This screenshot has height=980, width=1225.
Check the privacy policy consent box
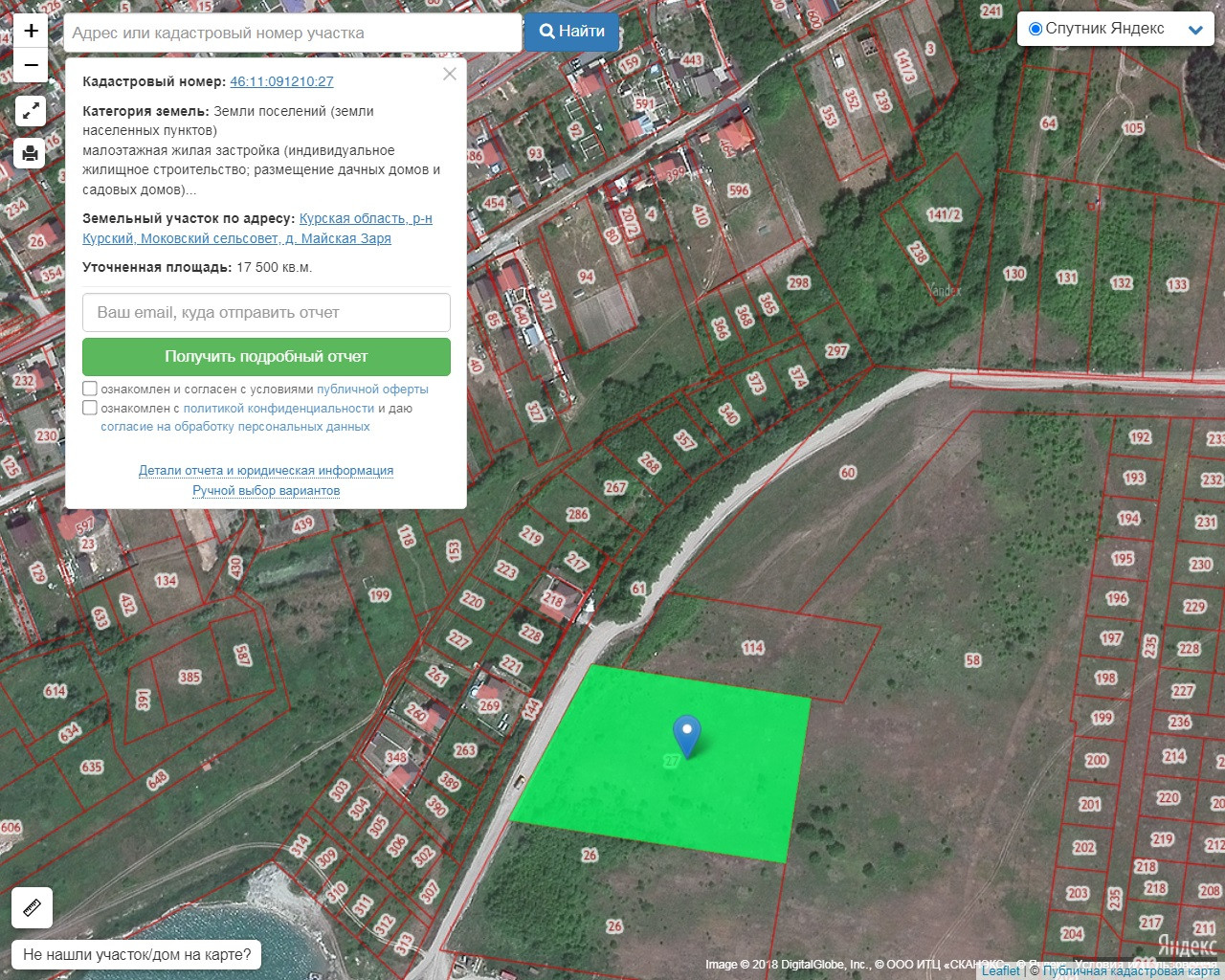click(x=90, y=408)
